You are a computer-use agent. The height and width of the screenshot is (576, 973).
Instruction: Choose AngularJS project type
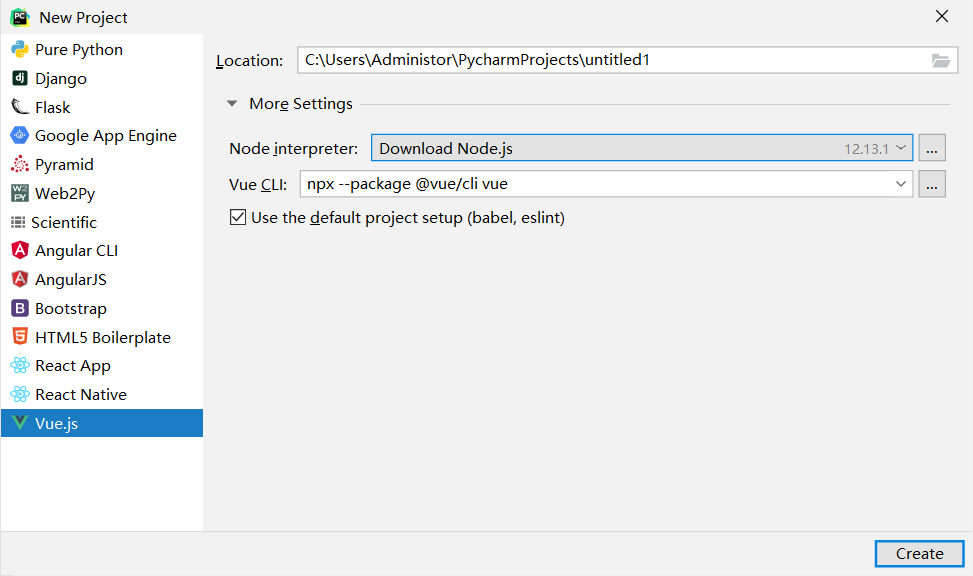tap(102, 279)
